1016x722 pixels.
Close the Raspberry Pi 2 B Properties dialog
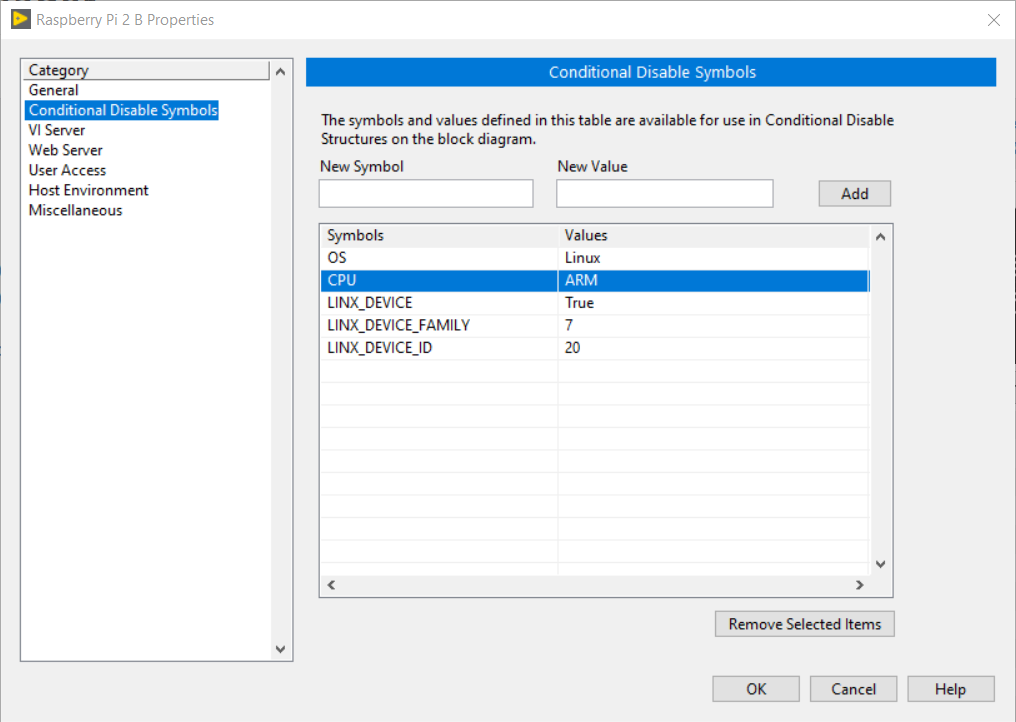(x=993, y=20)
